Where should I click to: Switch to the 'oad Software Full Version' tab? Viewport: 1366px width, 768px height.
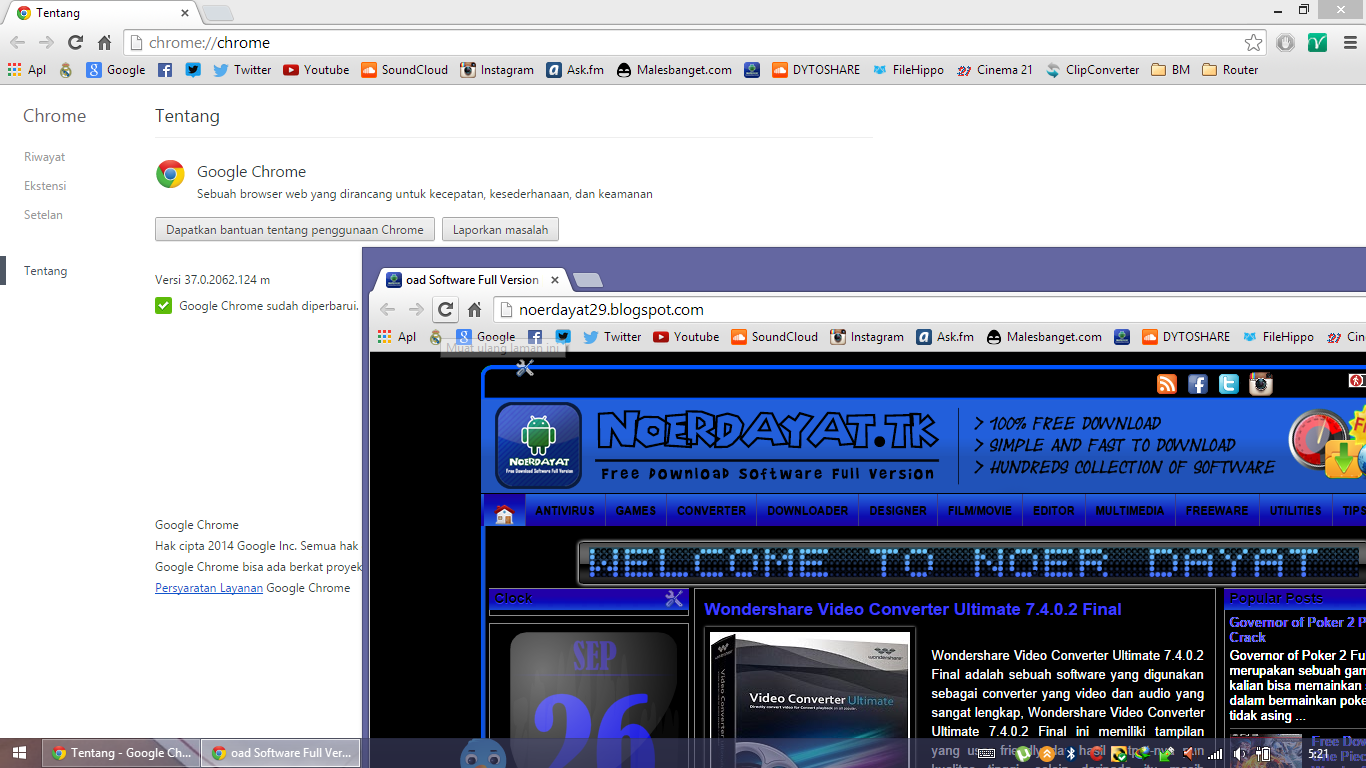(468, 280)
